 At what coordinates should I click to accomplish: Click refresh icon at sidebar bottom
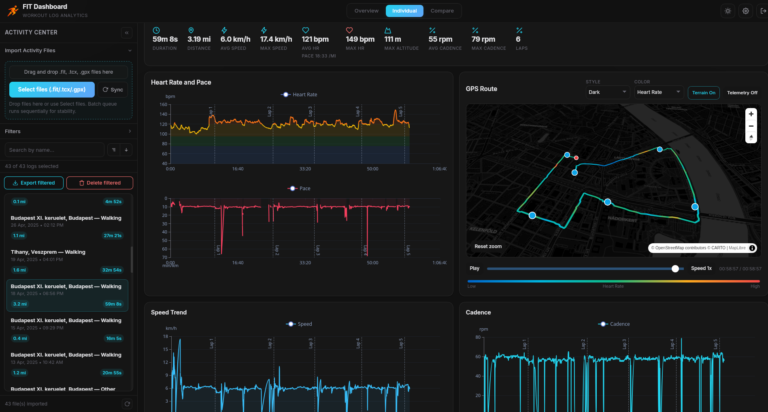(127, 403)
